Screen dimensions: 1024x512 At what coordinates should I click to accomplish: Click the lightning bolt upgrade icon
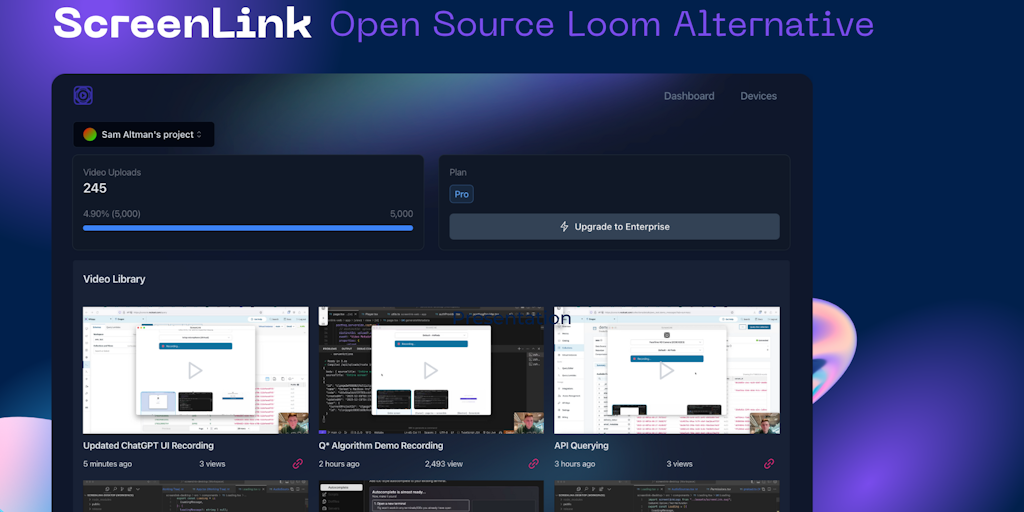tap(564, 227)
